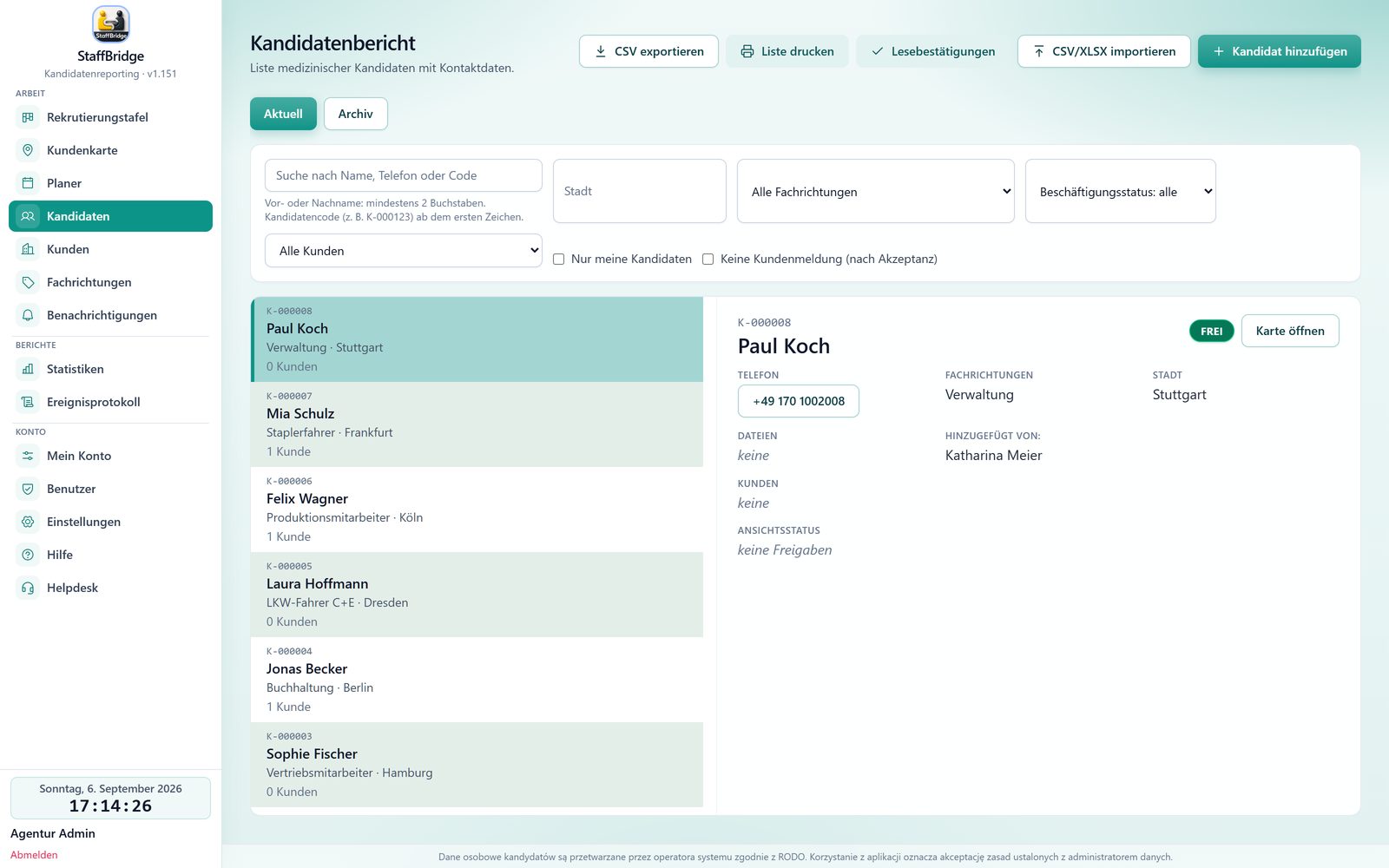Open the Beschäftigungsstatus dropdown
This screenshot has height=868, width=1389.
point(1121,191)
